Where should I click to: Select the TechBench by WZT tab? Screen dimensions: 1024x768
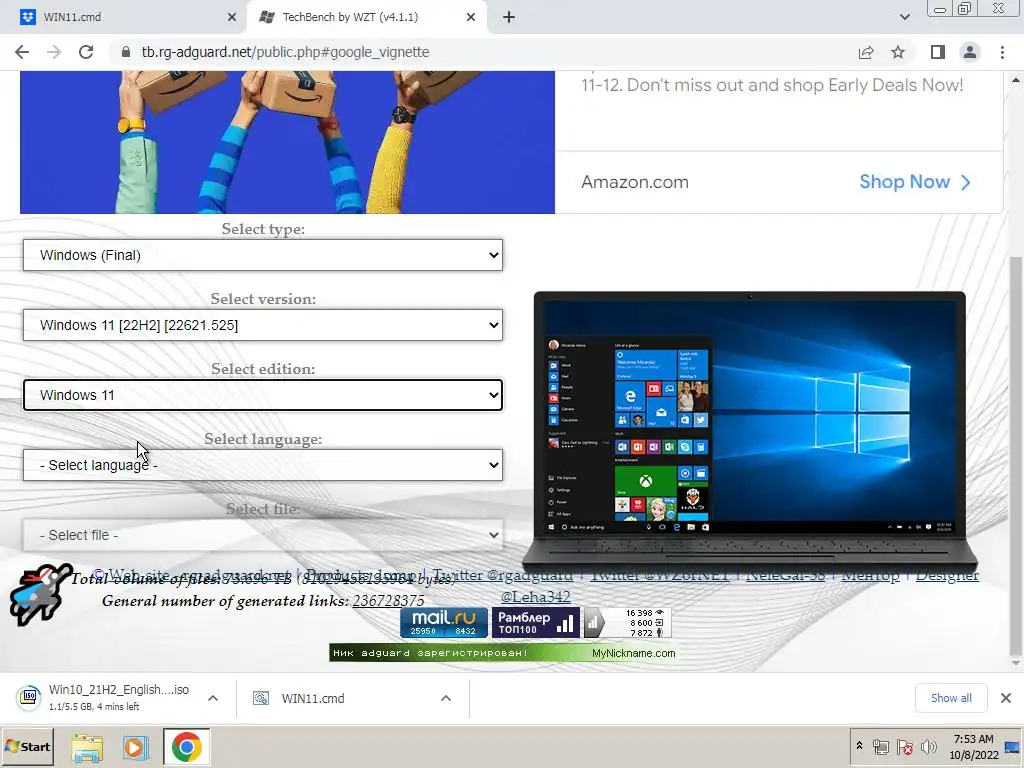click(366, 17)
